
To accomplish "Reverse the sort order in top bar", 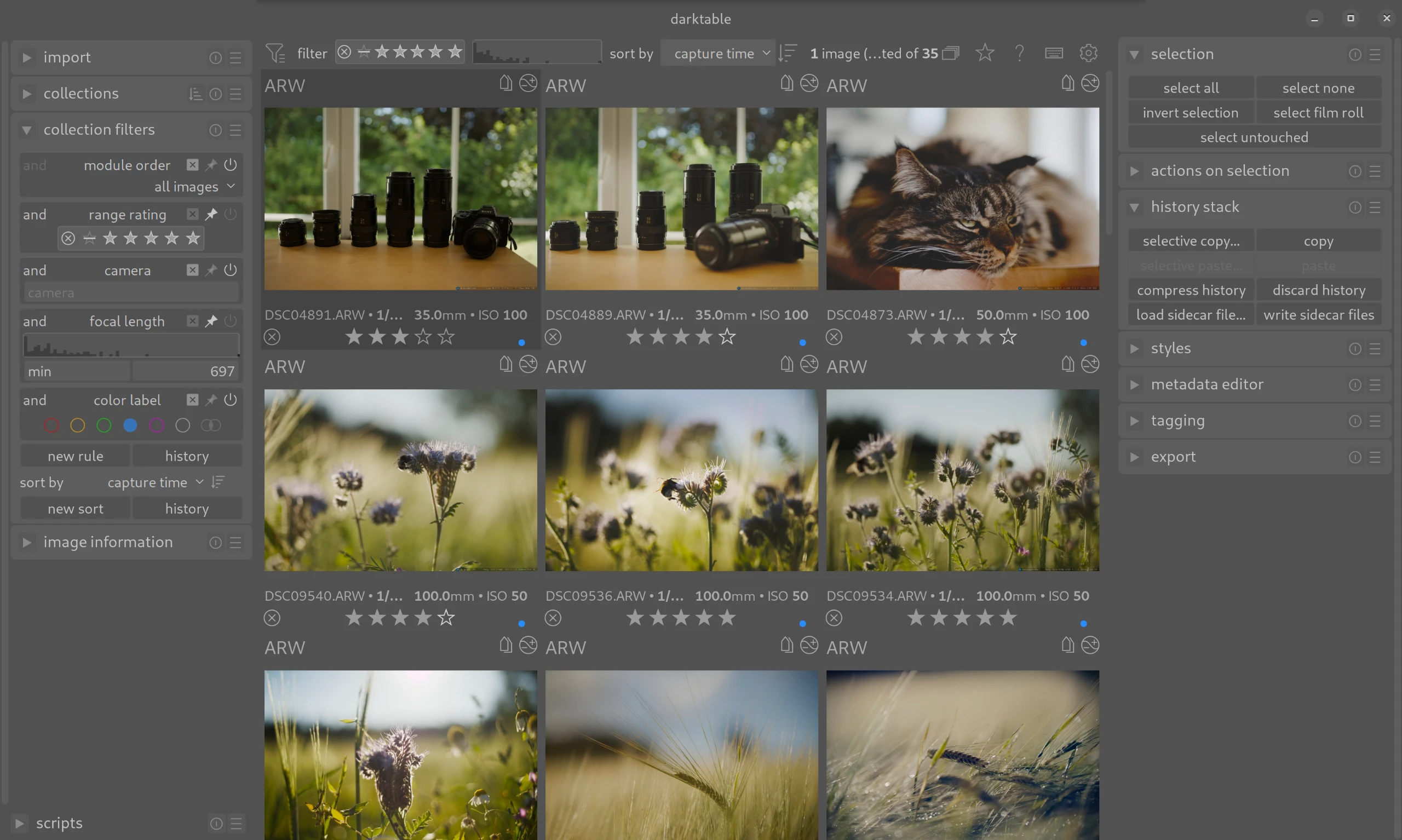I will tap(788, 53).
